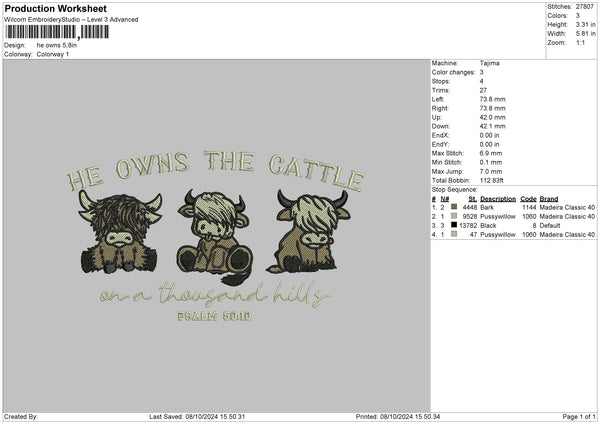
Task: Click the code 1144 in Bark row
Action: (x=529, y=207)
